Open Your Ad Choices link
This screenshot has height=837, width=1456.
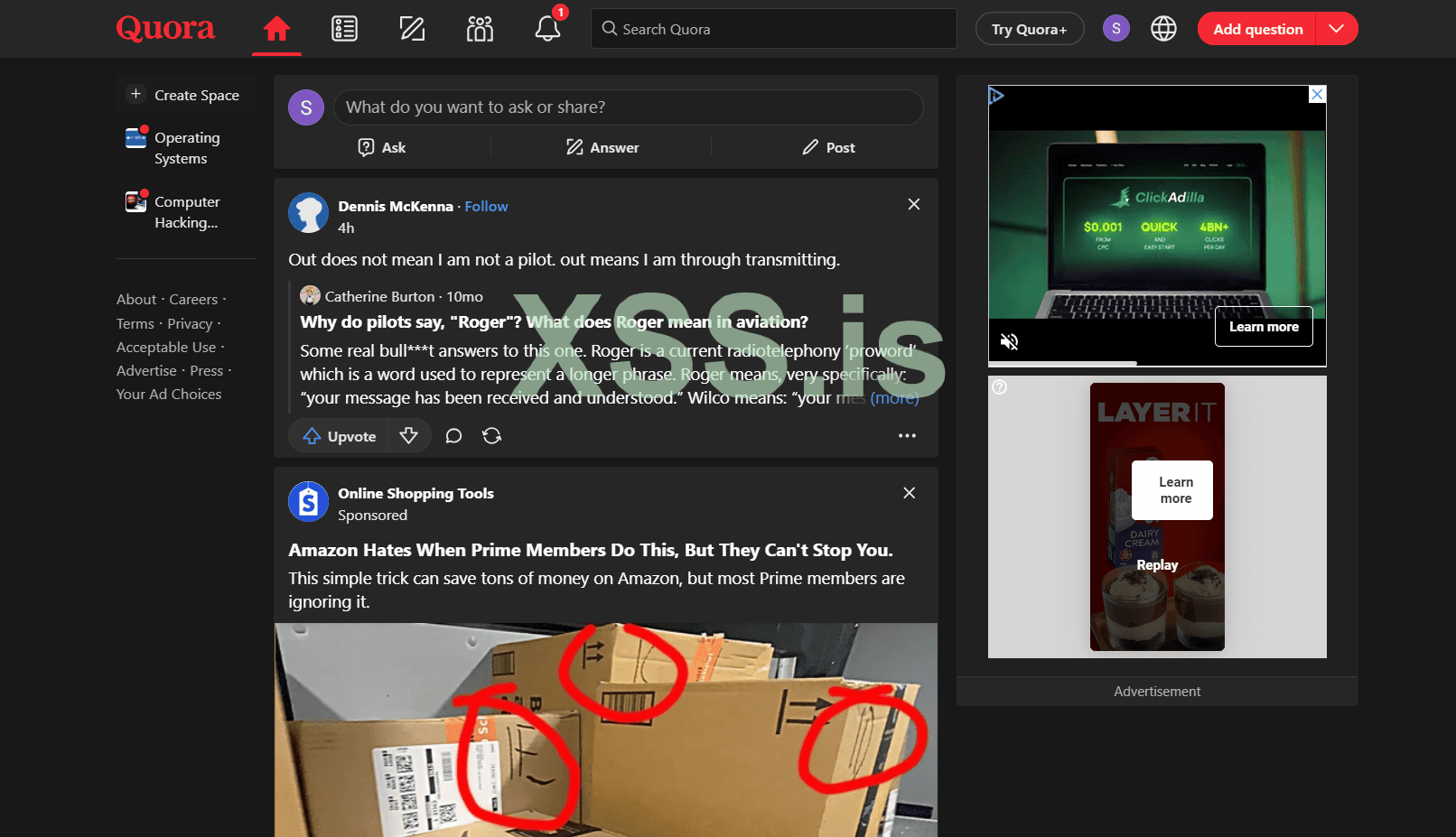[169, 395]
